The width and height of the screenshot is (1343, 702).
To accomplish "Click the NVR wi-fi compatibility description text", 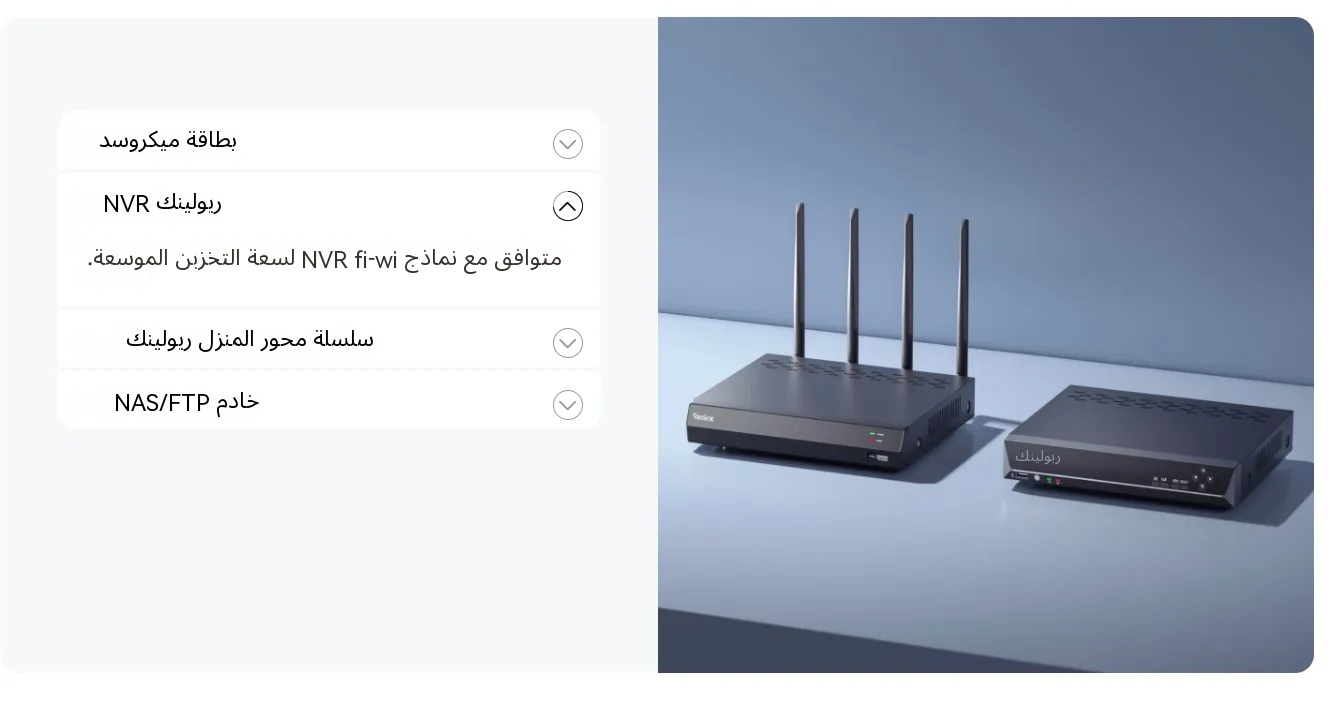I will (x=324, y=258).
